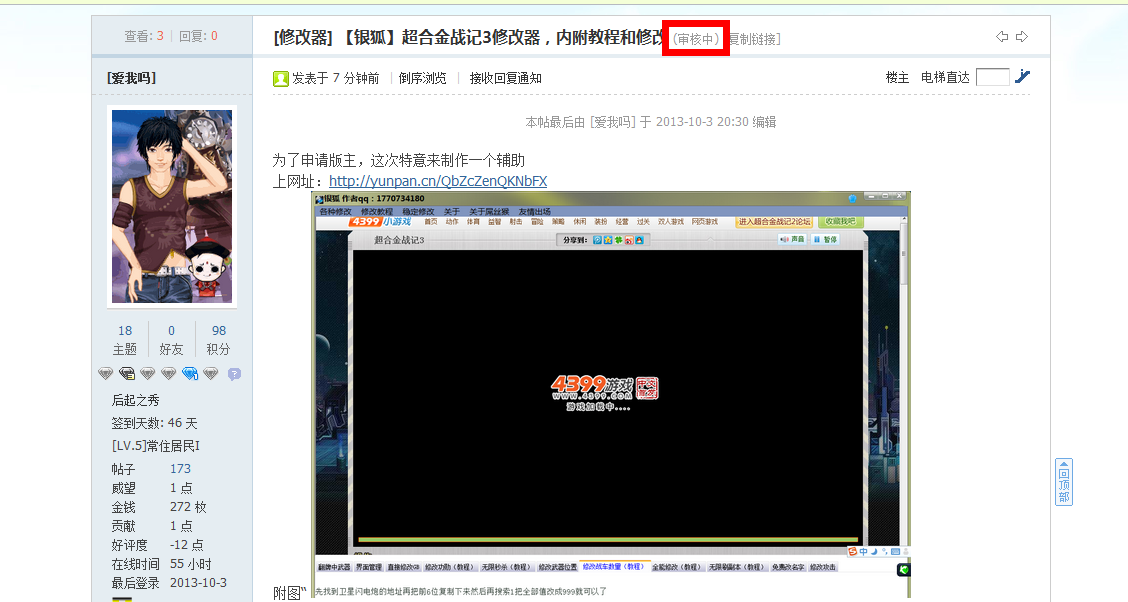The image size is (1128, 602).
Task: Open the user's 173 posts count link
Action: pos(180,468)
